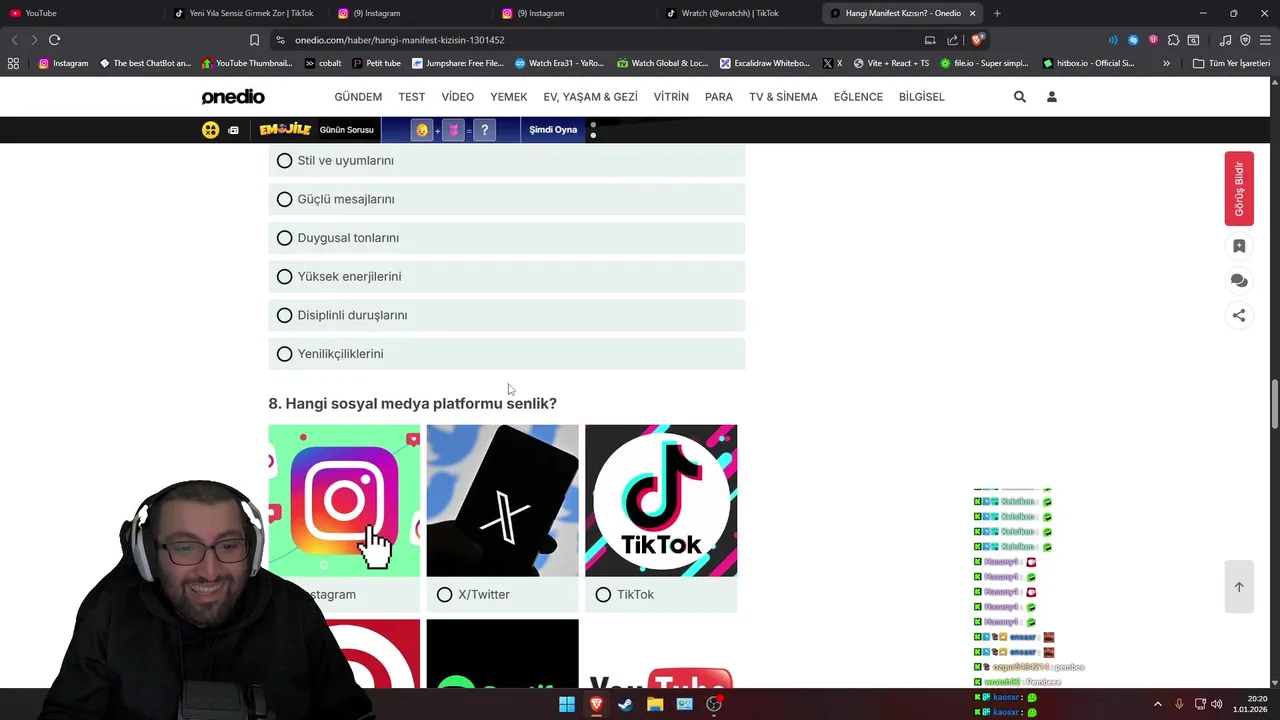Open the cobalt bookmark
Image resolution: width=1280 pixels, height=720 pixels.
click(323, 63)
